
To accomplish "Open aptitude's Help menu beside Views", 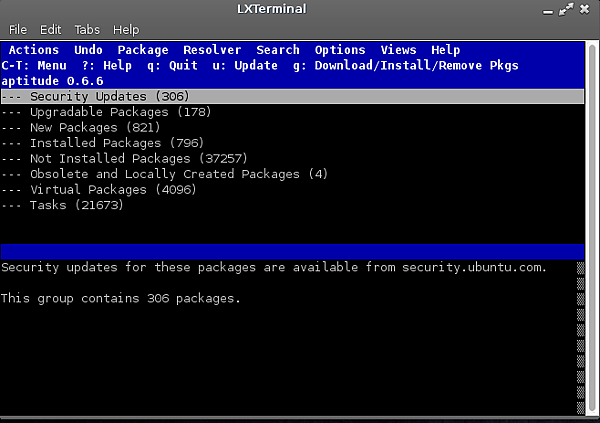I will click(x=446, y=50).
